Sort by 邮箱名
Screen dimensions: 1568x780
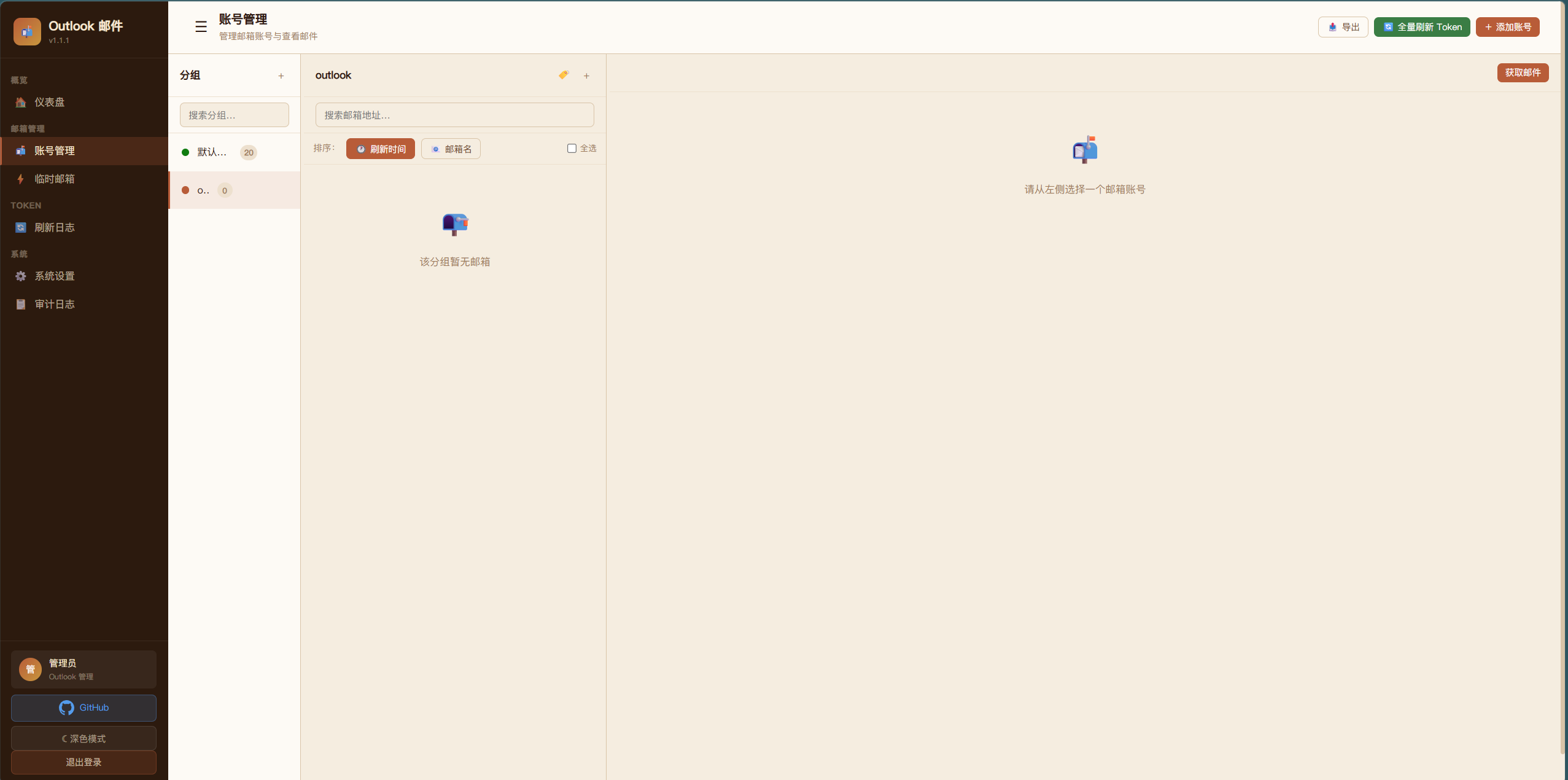point(451,149)
